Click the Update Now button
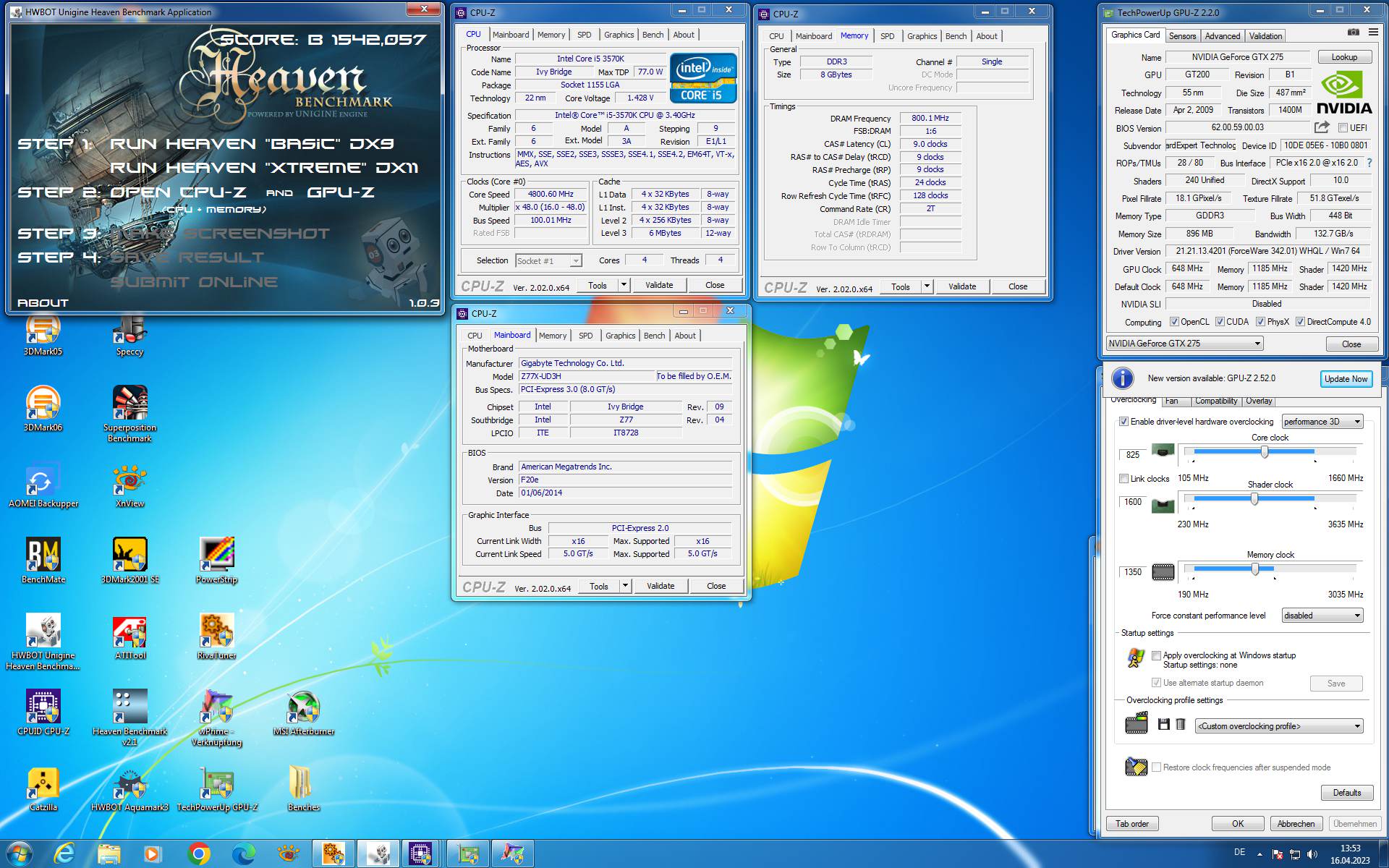 [1346, 378]
